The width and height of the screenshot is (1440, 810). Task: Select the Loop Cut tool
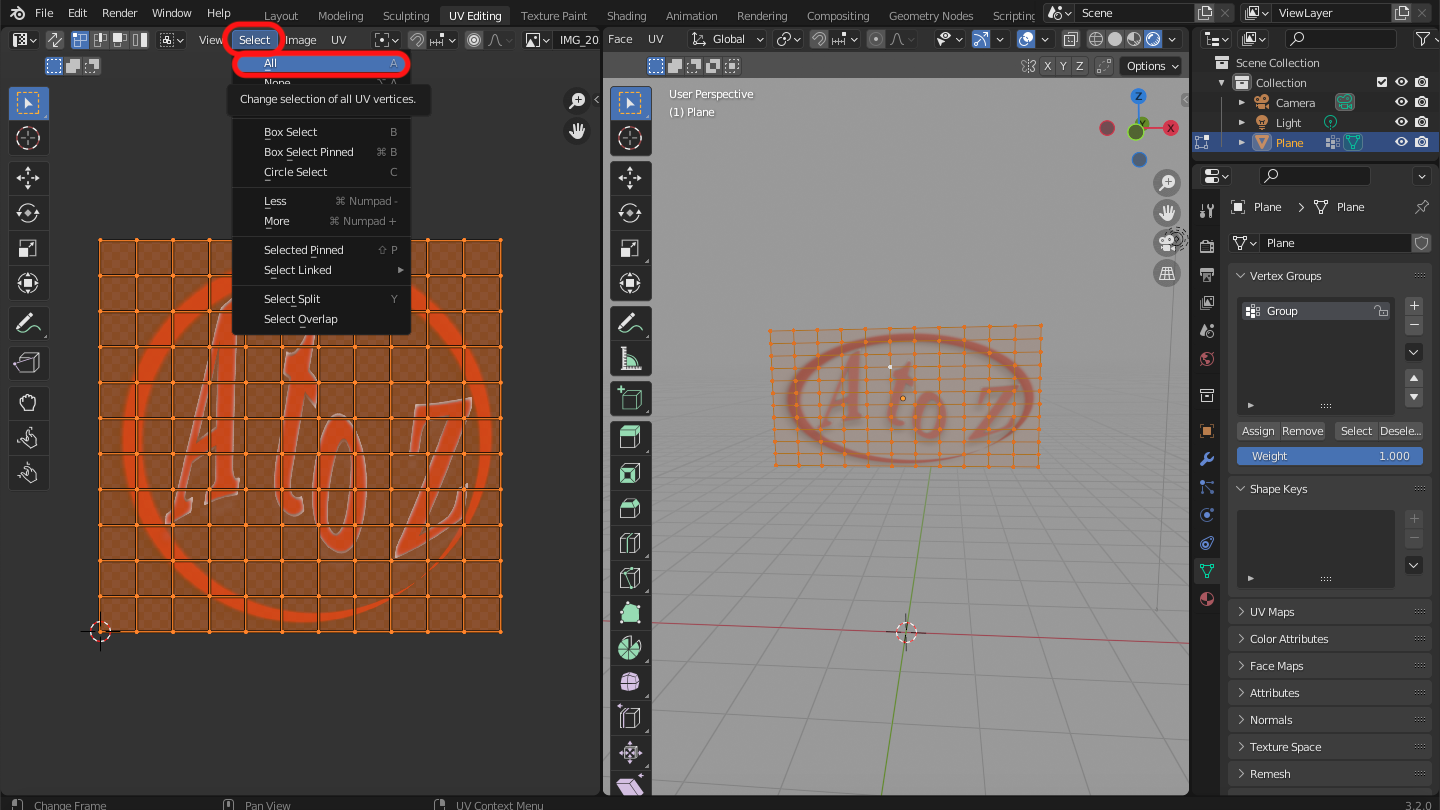630,543
